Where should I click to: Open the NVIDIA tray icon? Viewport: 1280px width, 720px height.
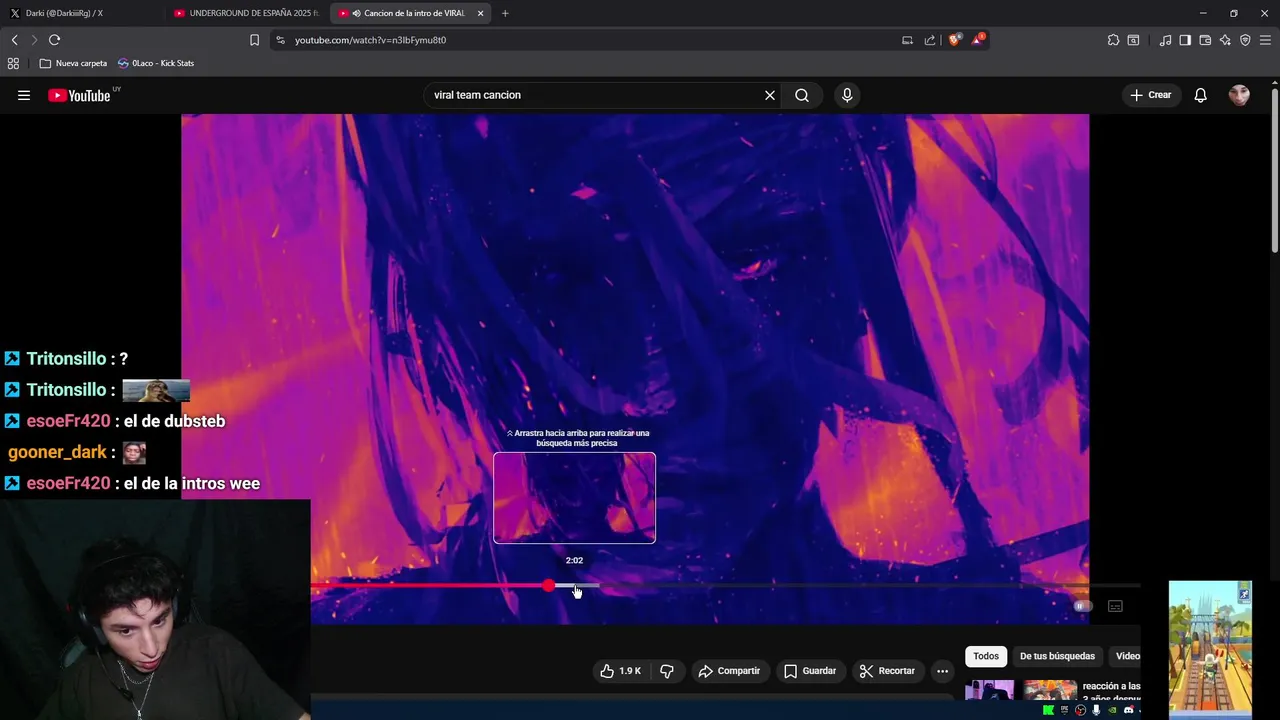coord(1112,710)
